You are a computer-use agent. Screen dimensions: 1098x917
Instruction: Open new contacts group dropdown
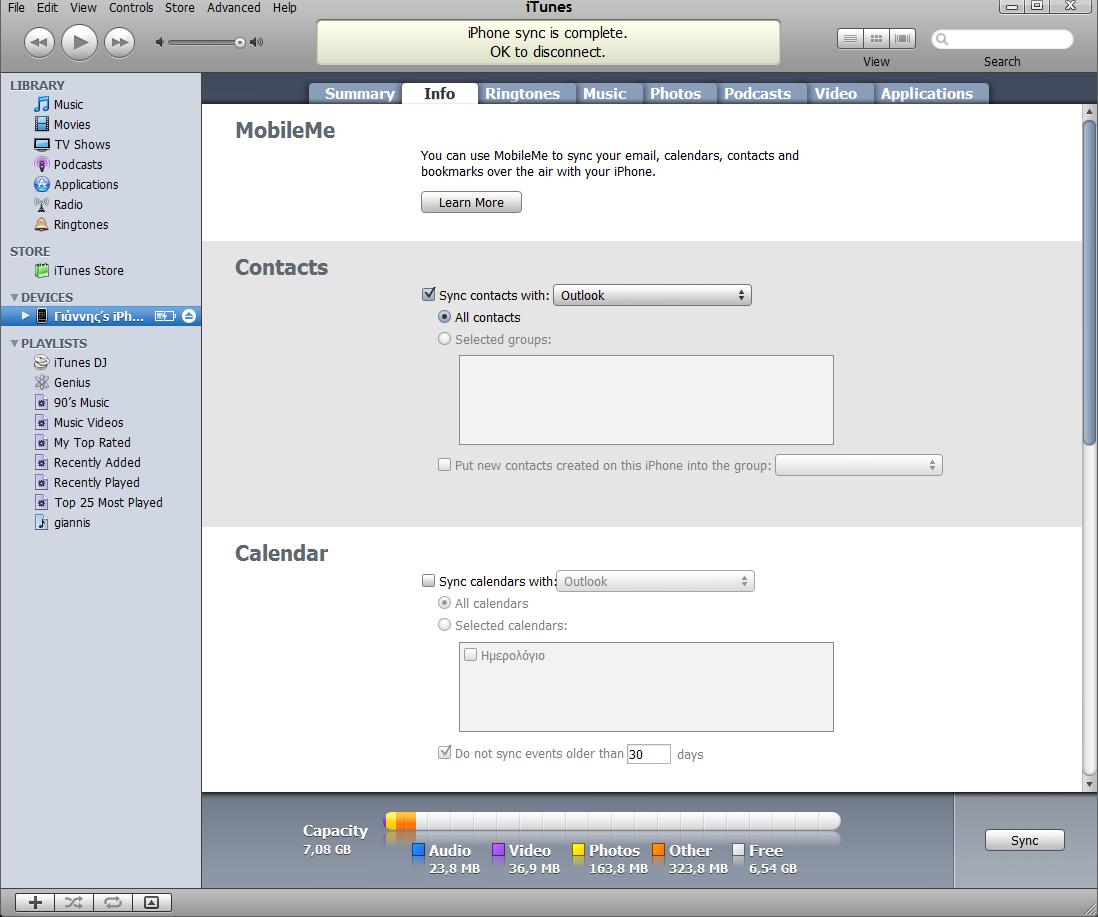click(x=859, y=465)
